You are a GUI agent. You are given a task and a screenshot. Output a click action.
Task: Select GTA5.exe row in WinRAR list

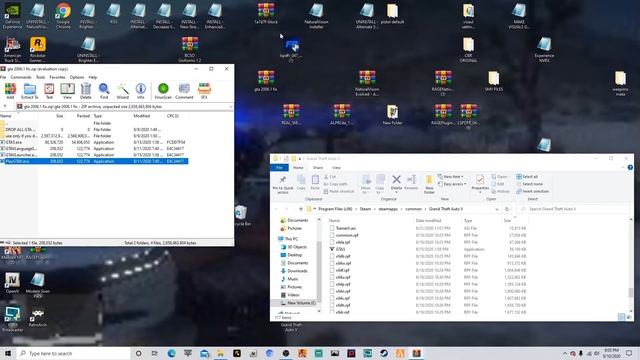point(94,142)
